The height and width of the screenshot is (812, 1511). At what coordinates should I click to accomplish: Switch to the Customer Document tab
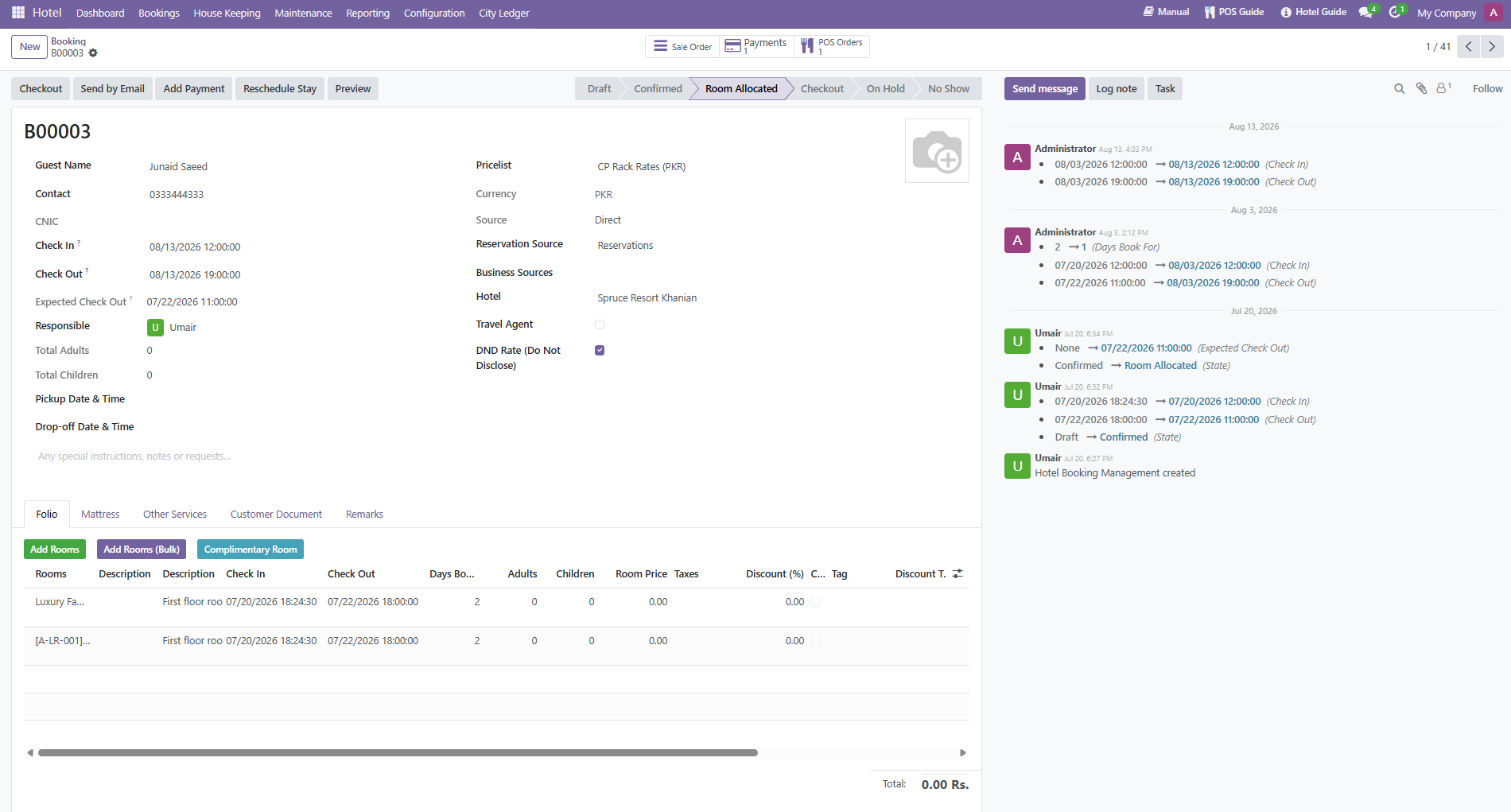(276, 515)
